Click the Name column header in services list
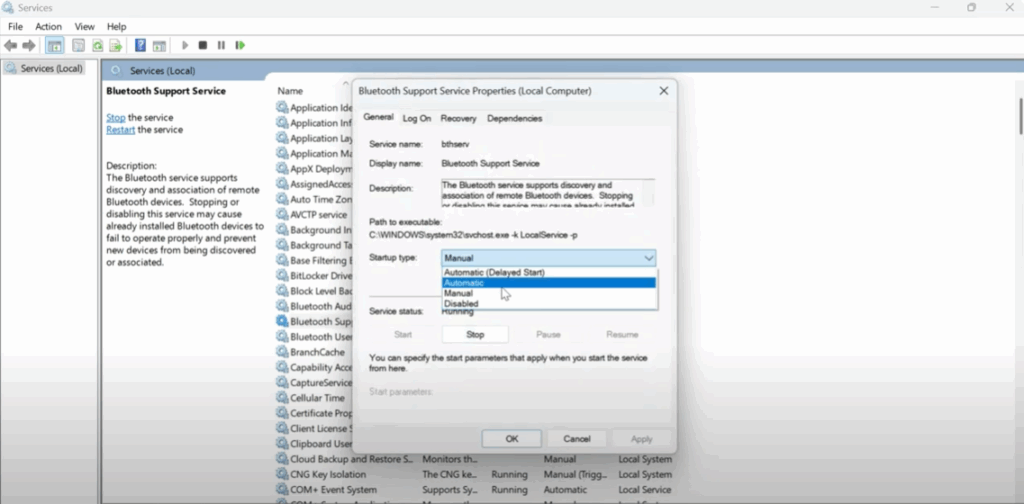This screenshot has height=504, width=1024. [x=290, y=91]
